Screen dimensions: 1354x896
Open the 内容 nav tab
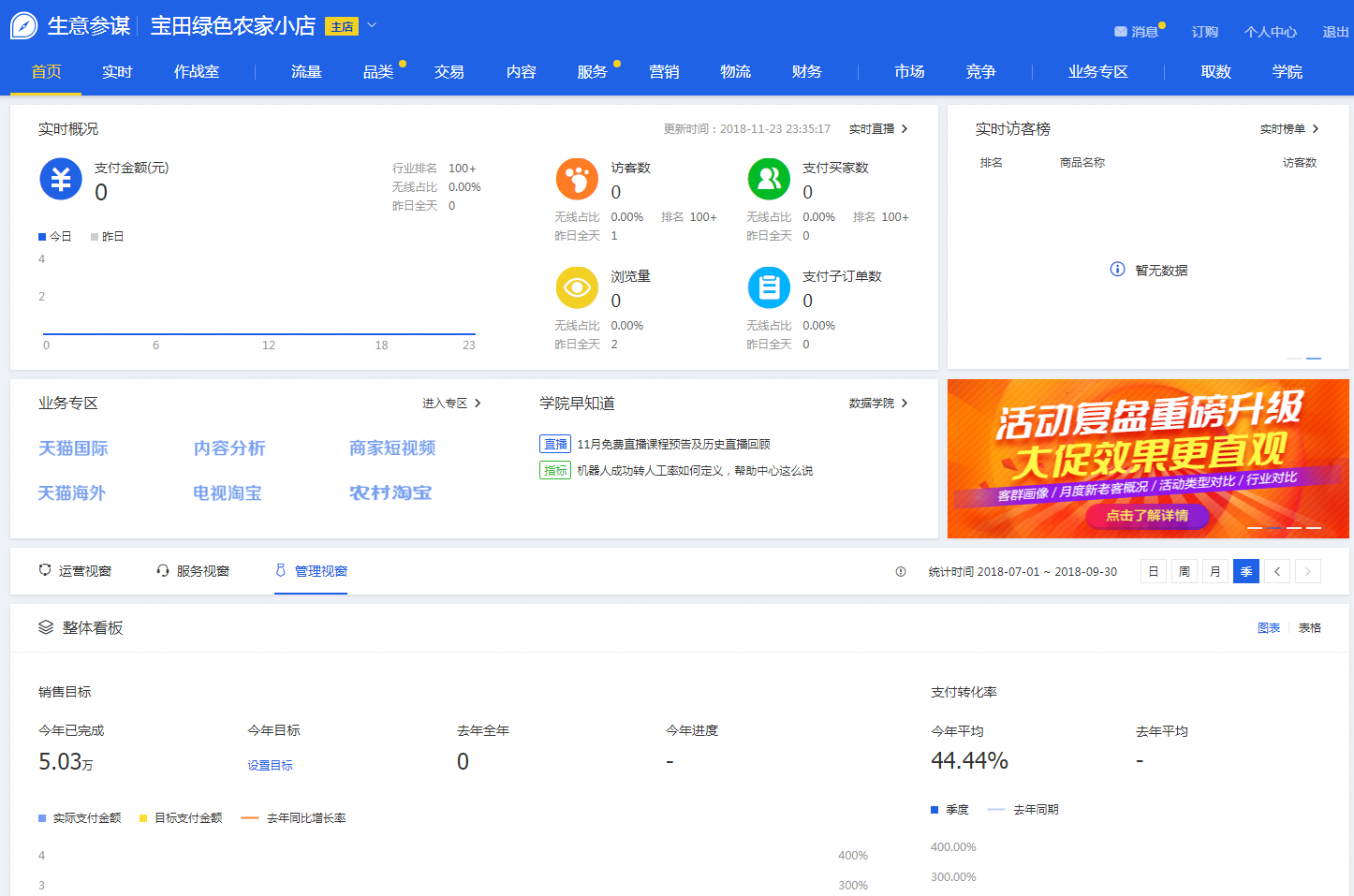click(522, 72)
